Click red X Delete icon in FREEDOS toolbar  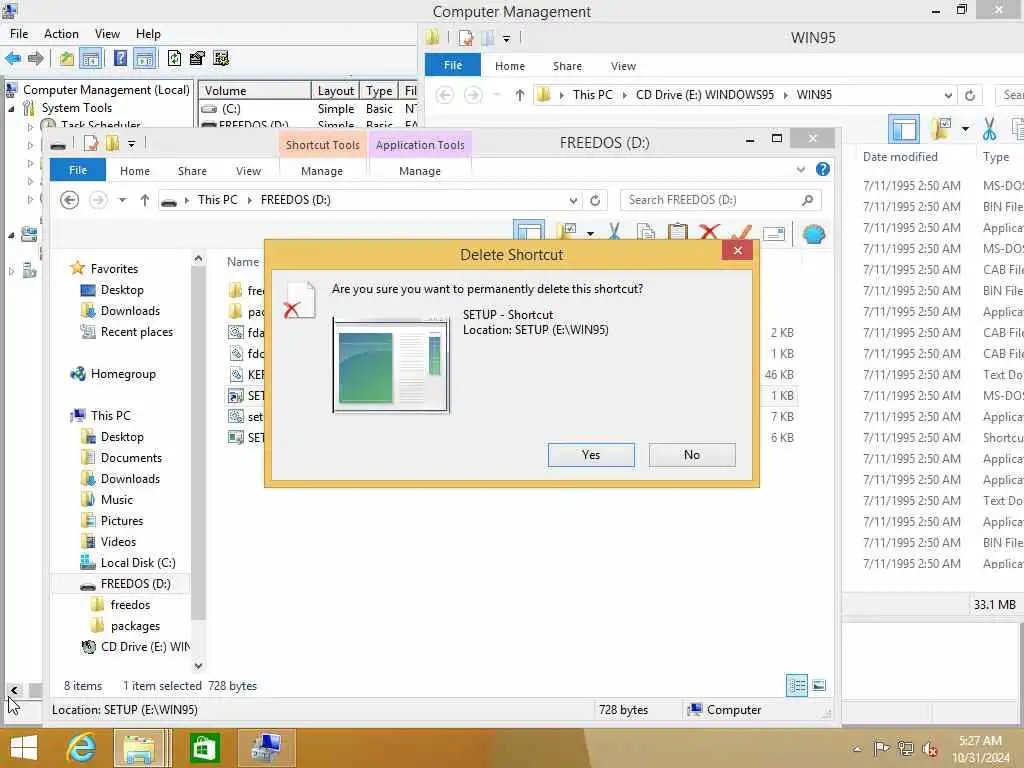pos(709,231)
